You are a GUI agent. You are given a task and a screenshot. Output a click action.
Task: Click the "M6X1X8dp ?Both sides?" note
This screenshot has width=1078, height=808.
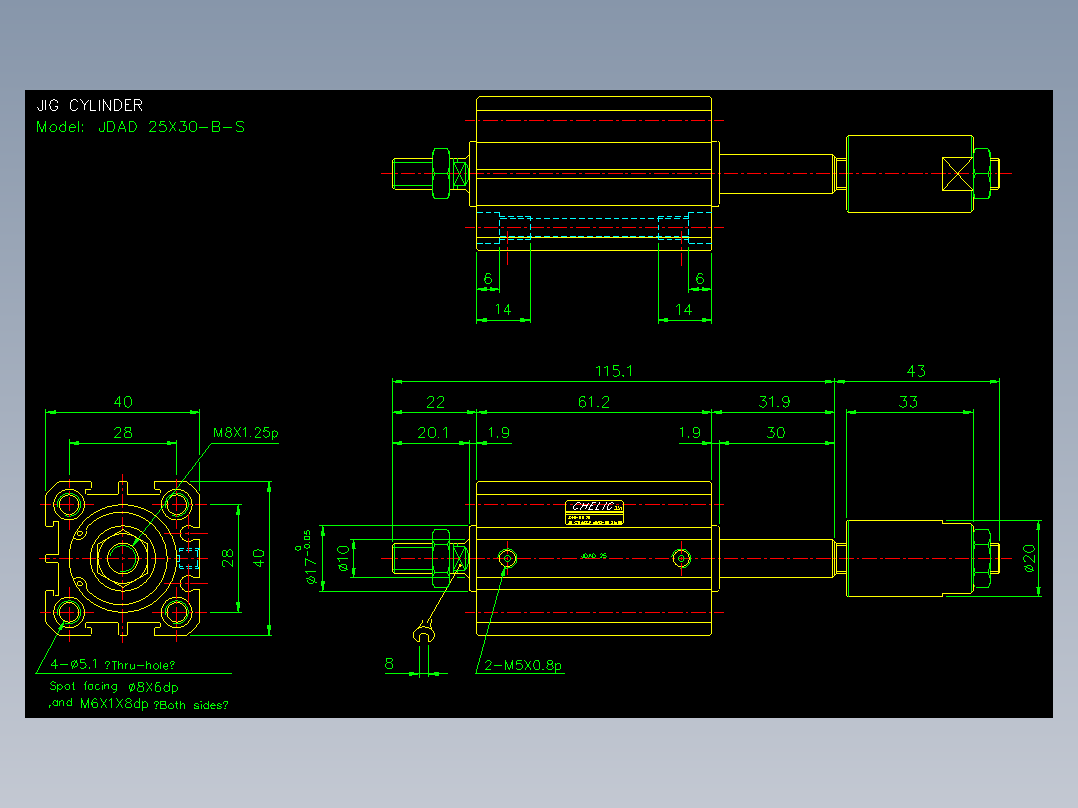154,704
